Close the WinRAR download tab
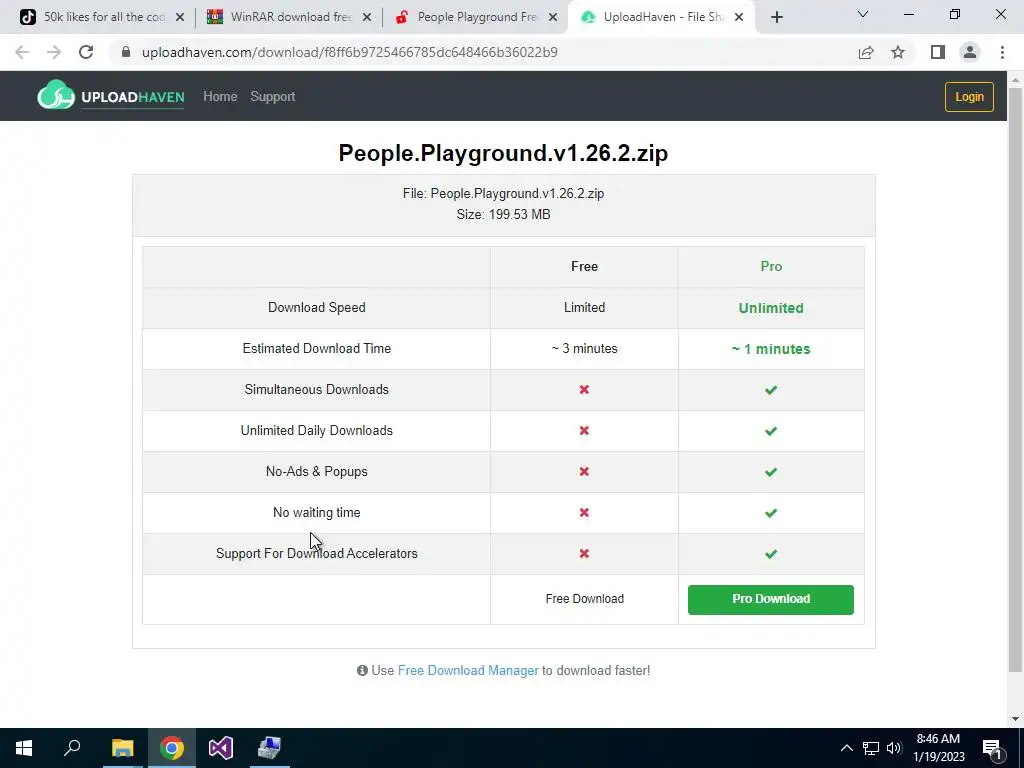 (x=366, y=17)
